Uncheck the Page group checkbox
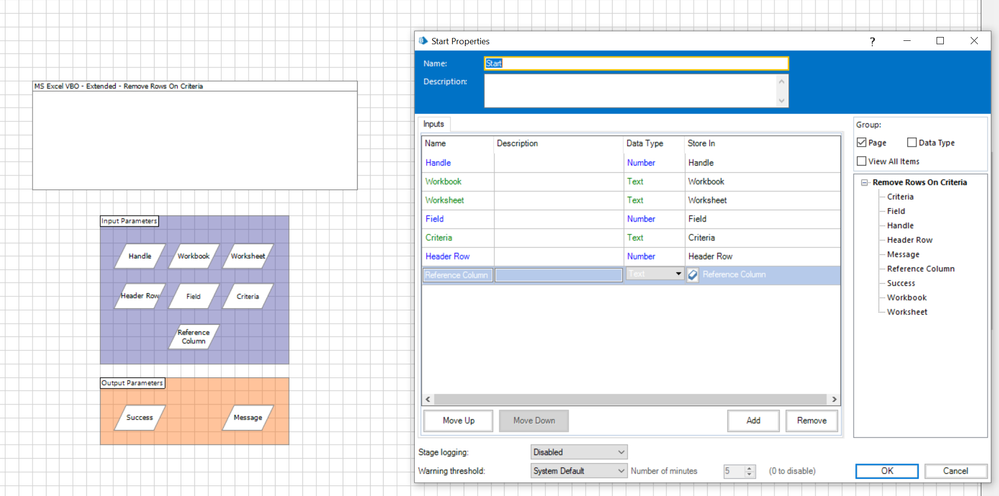 coord(862,143)
